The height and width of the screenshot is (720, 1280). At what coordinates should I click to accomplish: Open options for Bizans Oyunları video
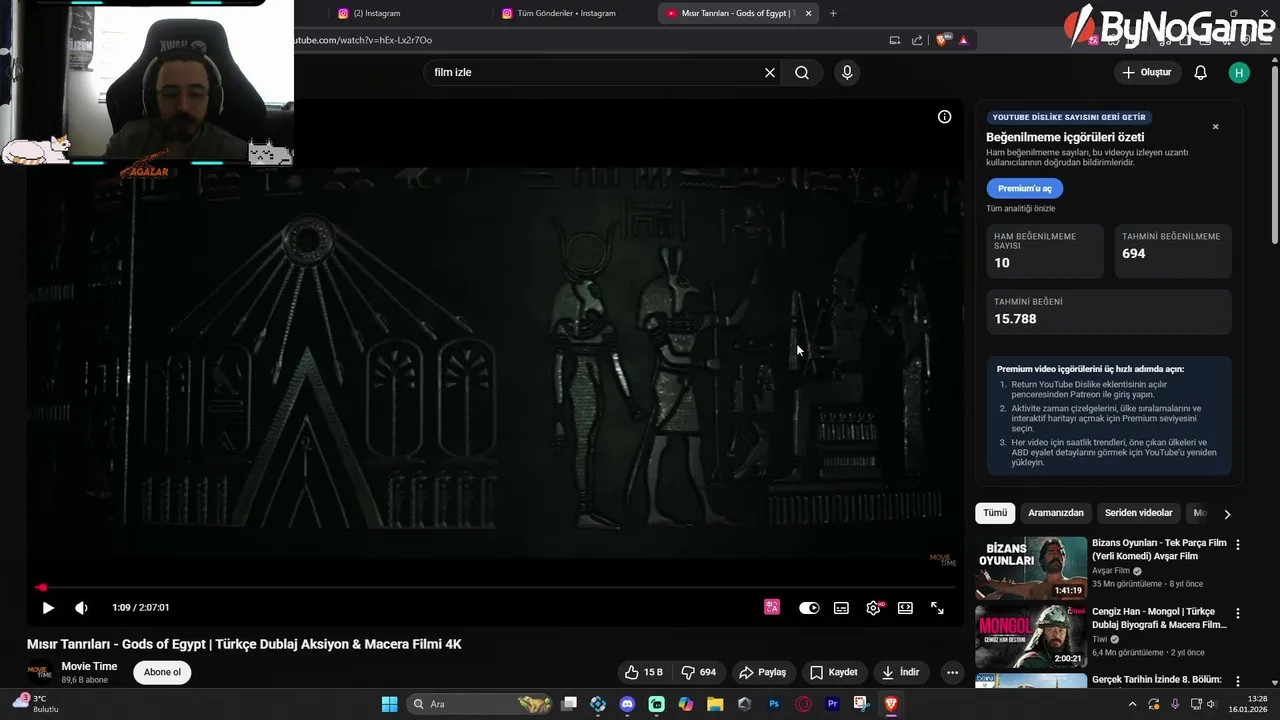(x=1238, y=545)
